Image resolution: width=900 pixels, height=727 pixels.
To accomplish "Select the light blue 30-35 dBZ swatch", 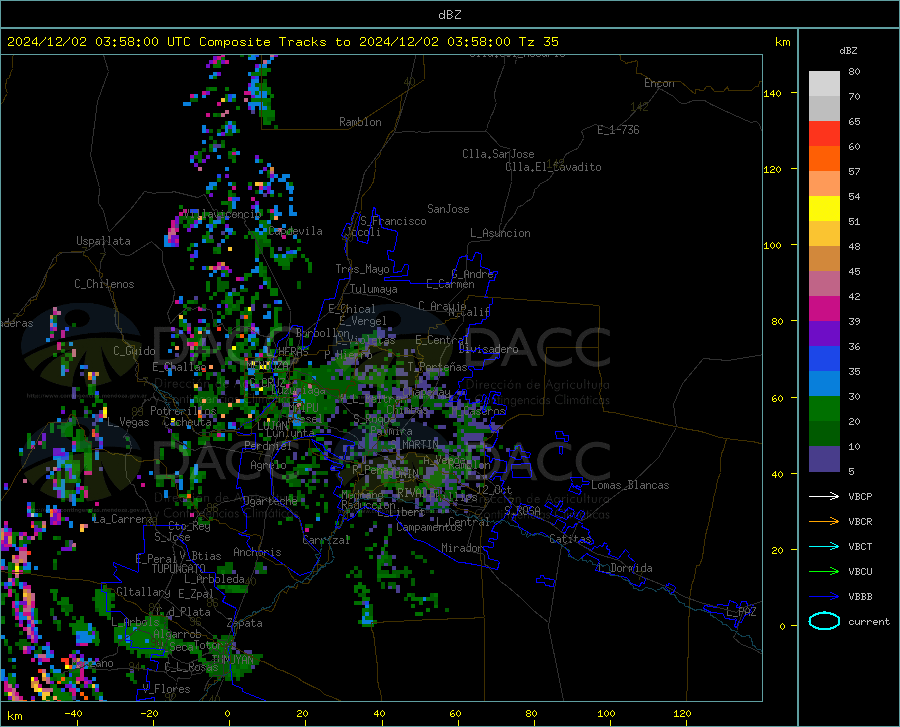I will click(824, 384).
